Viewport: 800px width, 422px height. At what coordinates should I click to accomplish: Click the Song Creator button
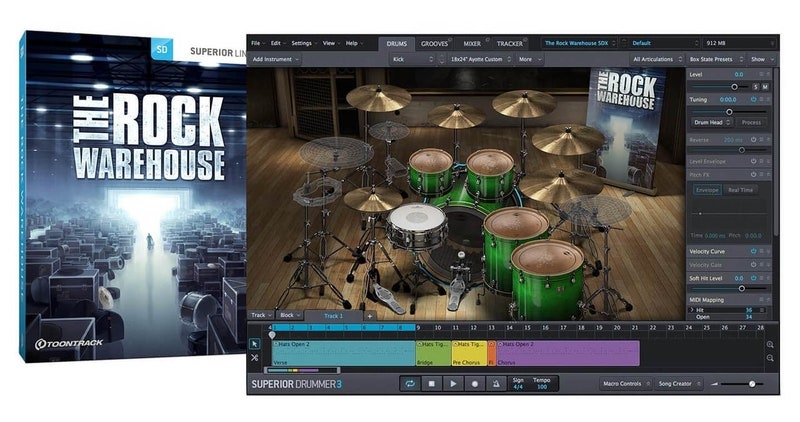click(680, 383)
